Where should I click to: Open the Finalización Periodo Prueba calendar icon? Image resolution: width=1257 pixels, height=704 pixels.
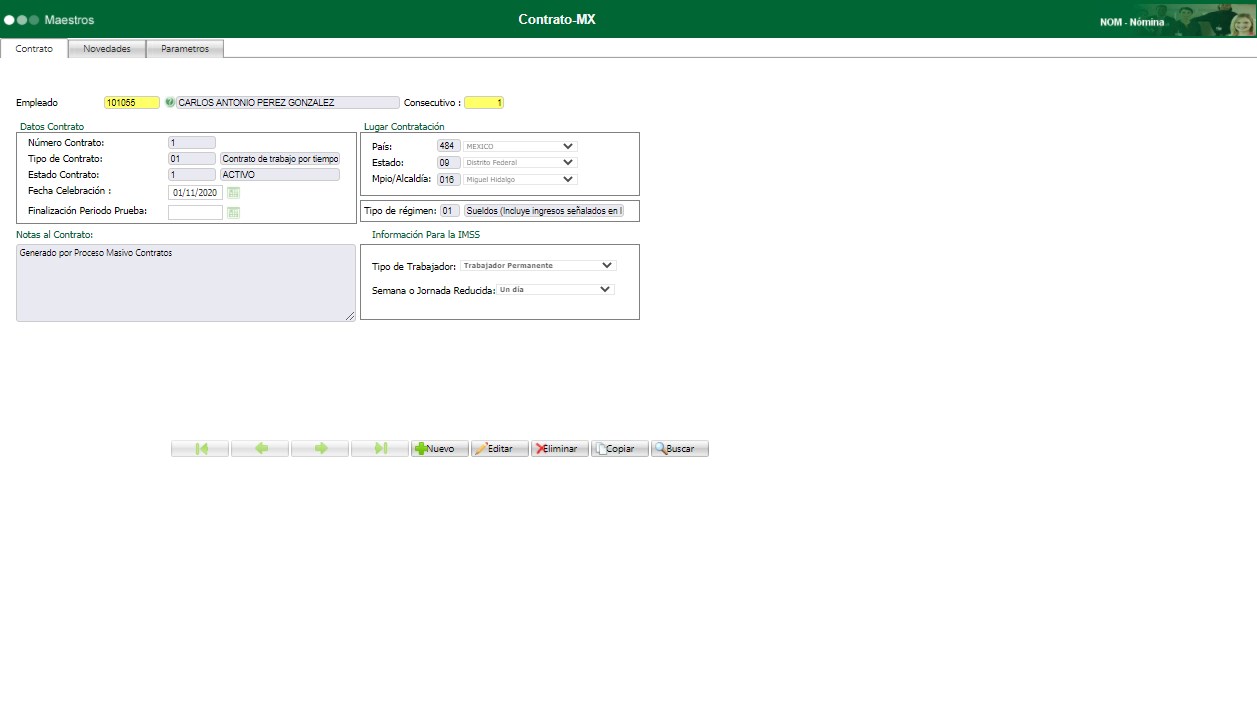(x=234, y=212)
